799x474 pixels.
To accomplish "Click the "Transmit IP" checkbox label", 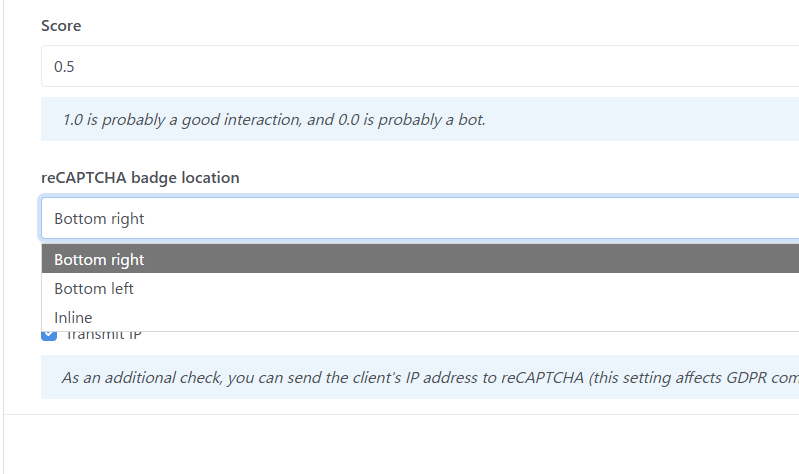I will pyautogui.click(x=104, y=336).
